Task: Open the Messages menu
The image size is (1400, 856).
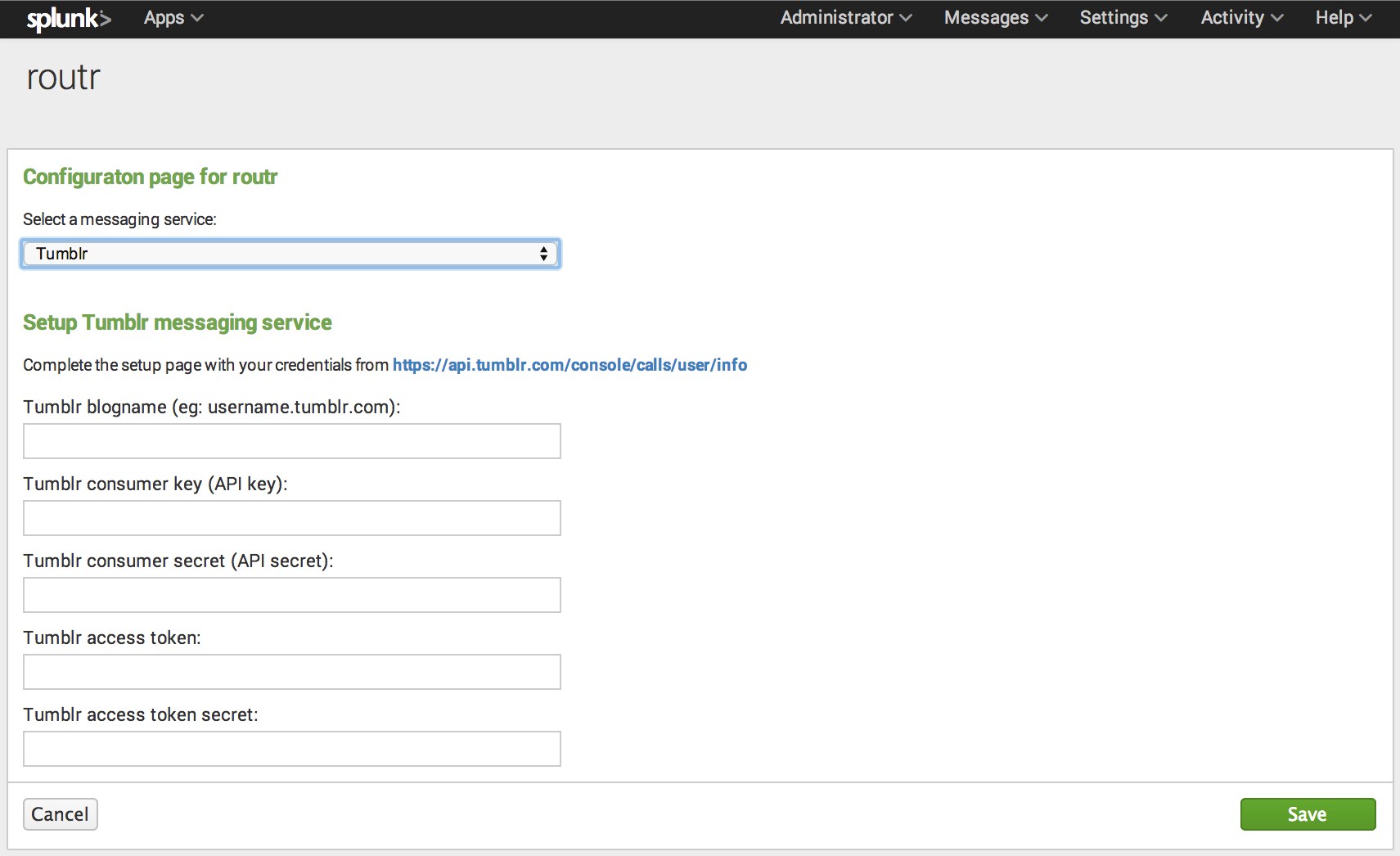Action: 996,18
